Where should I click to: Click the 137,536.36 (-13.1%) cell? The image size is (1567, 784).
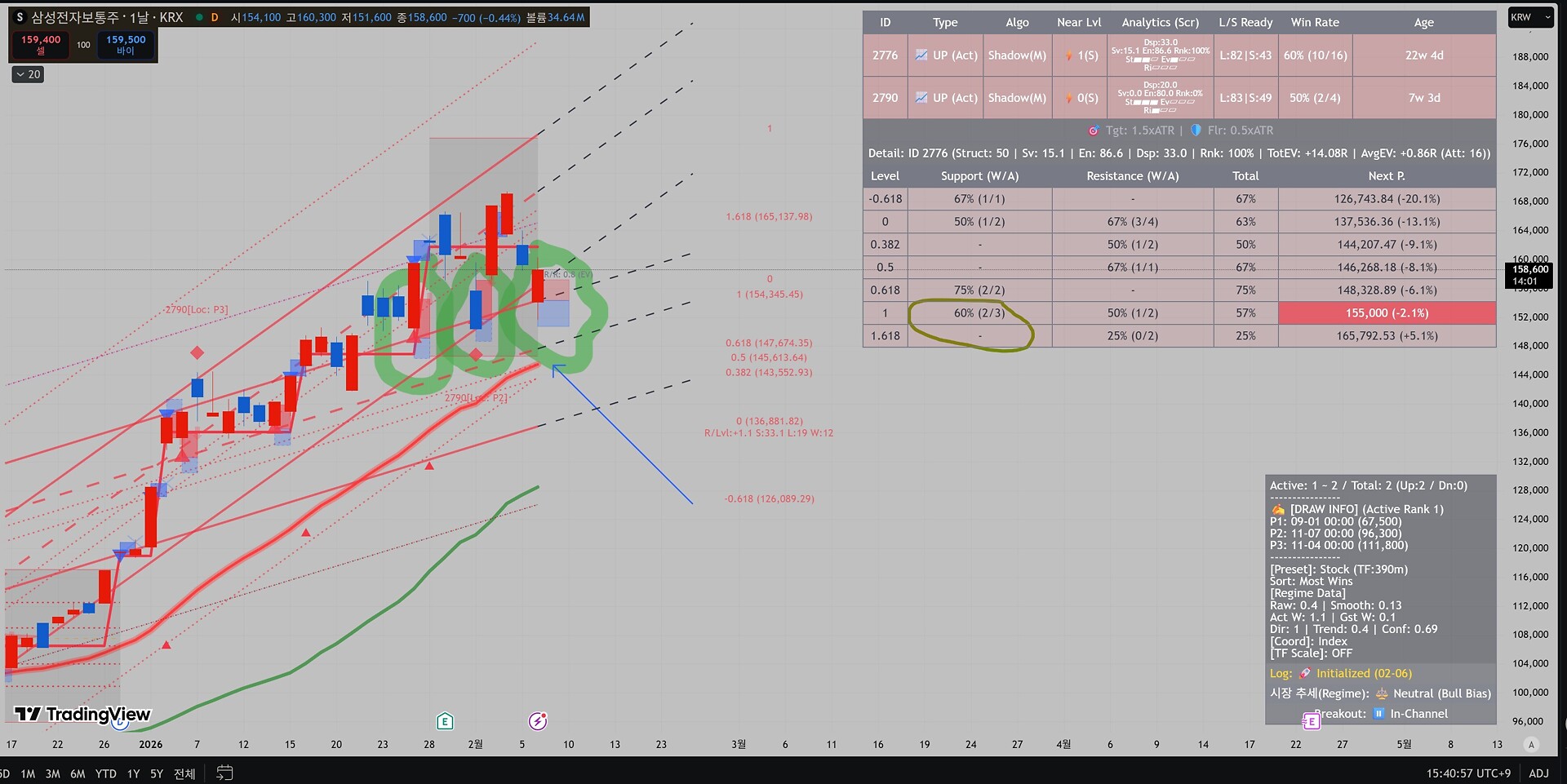pyautogui.click(x=1387, y=222)
